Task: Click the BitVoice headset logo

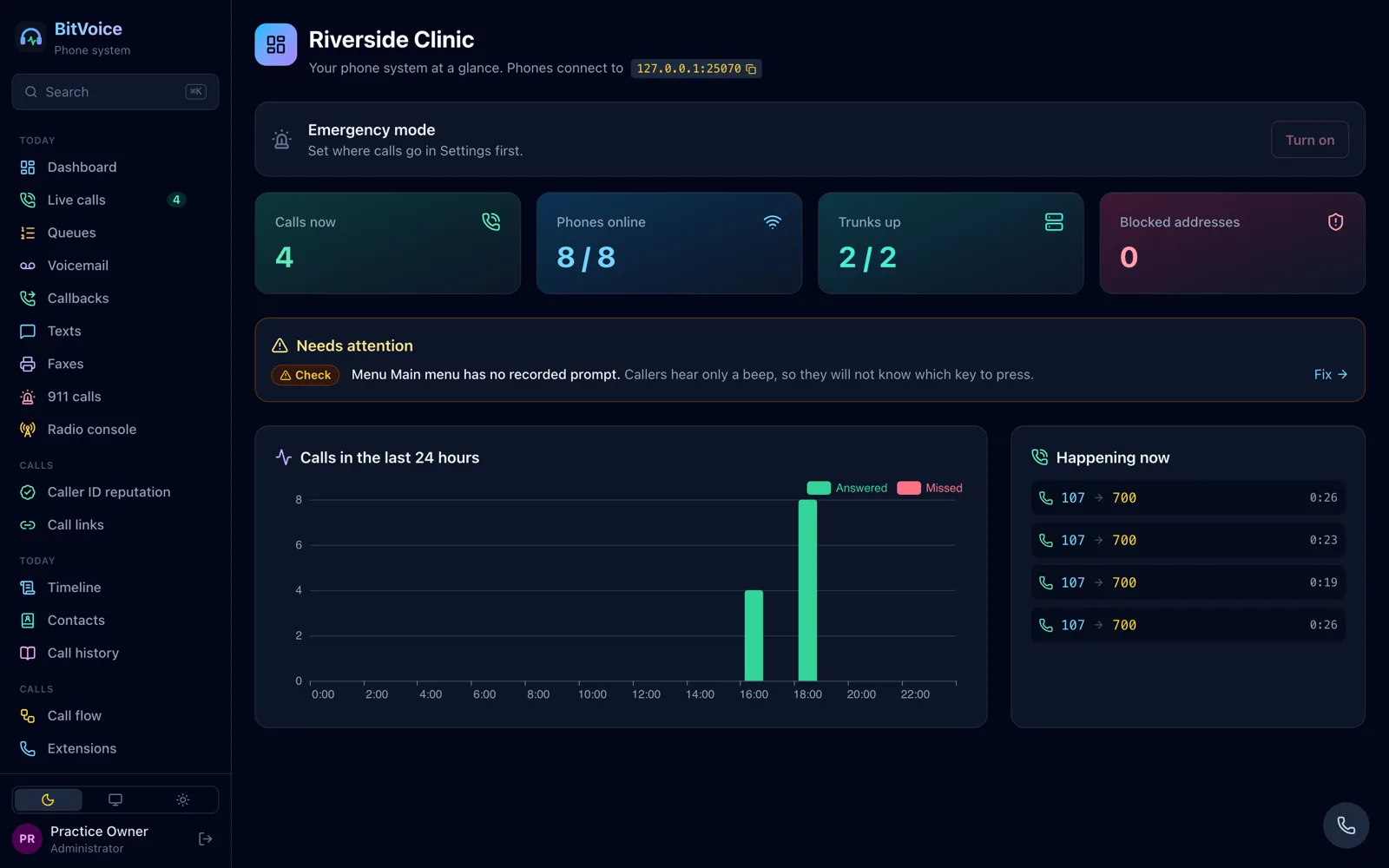Action: coord(31,37)
